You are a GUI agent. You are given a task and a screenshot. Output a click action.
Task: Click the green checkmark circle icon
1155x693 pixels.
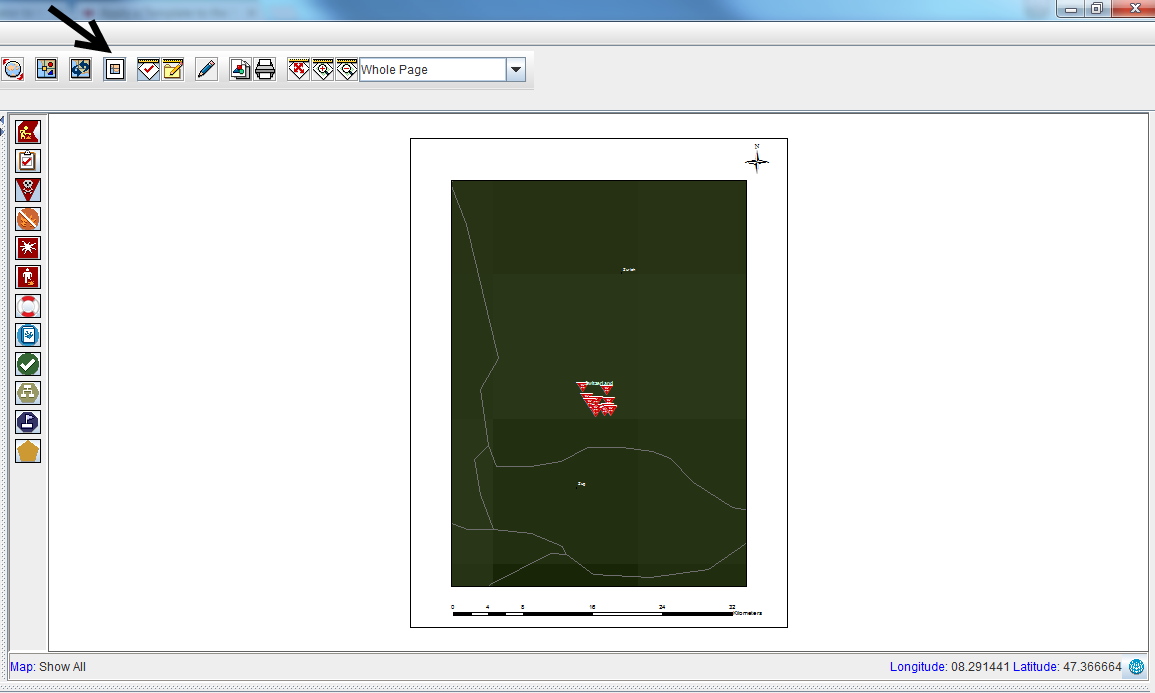29,364
